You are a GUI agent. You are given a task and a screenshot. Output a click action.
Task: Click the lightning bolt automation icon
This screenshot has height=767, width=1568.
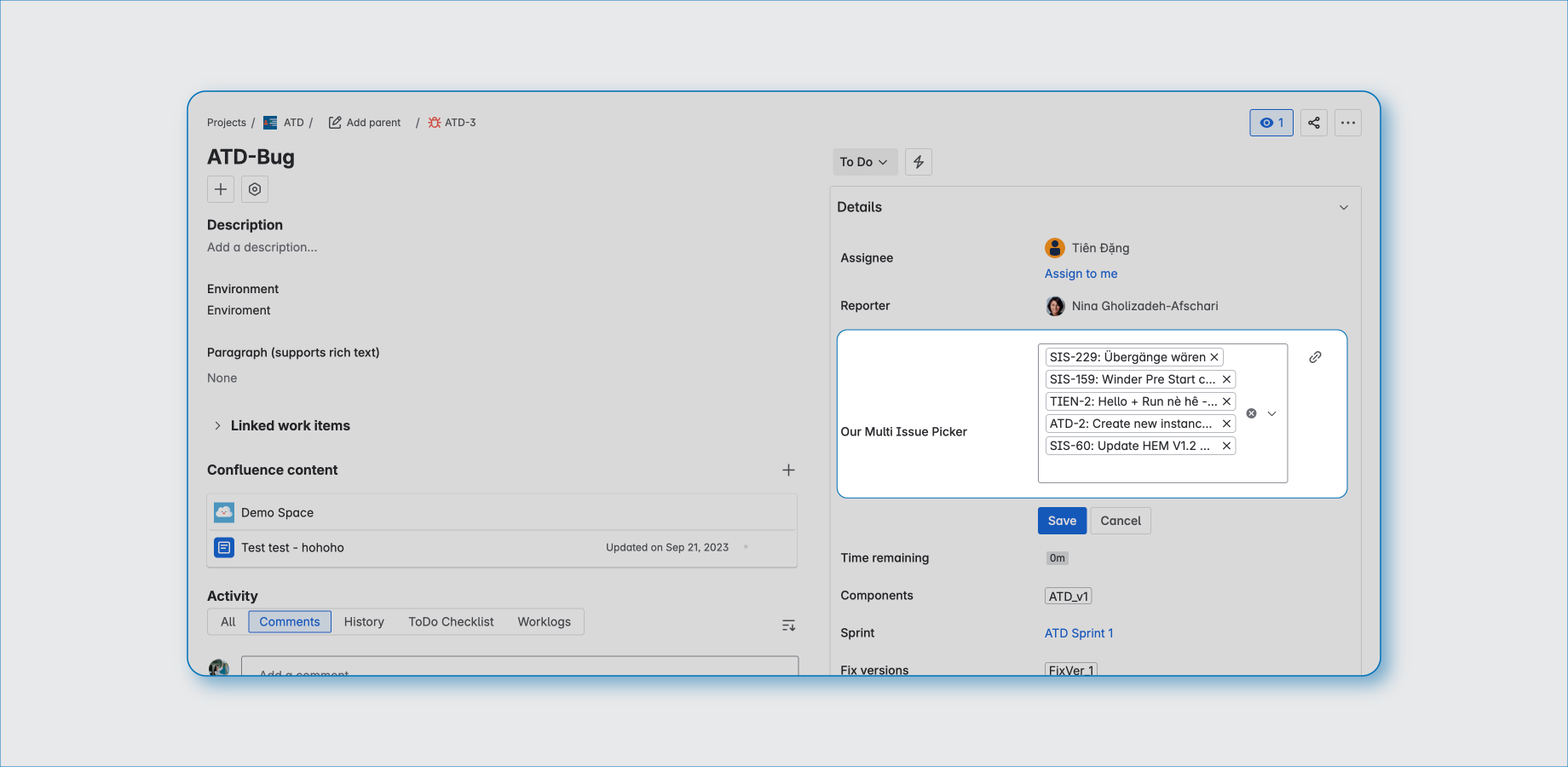pos(918,162)
